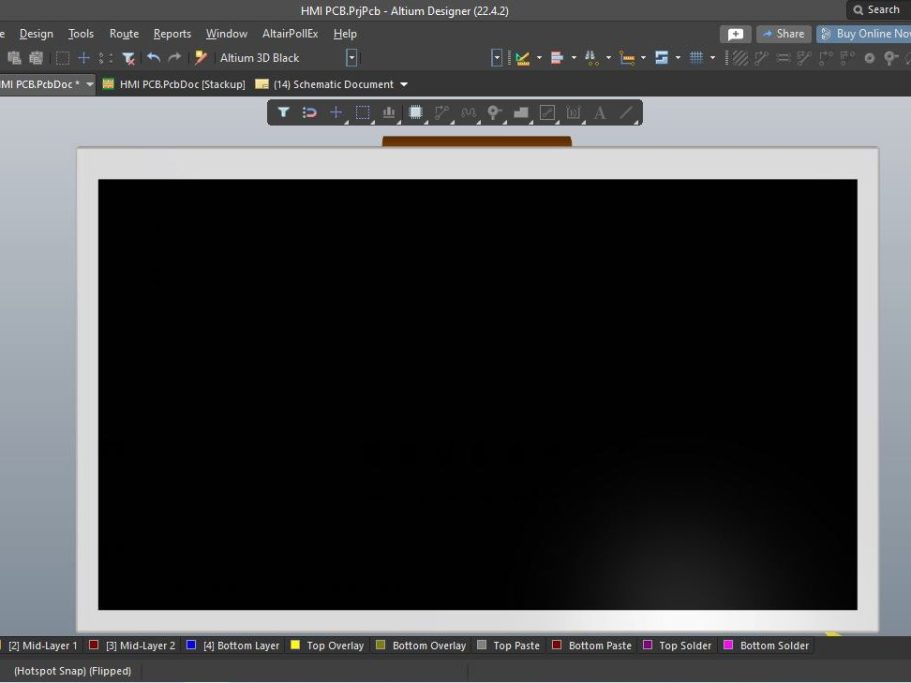The width and height of the screenshot is (911, 683).
Task: Click the purple Top Solder color swatch
Action: [647, 645]
